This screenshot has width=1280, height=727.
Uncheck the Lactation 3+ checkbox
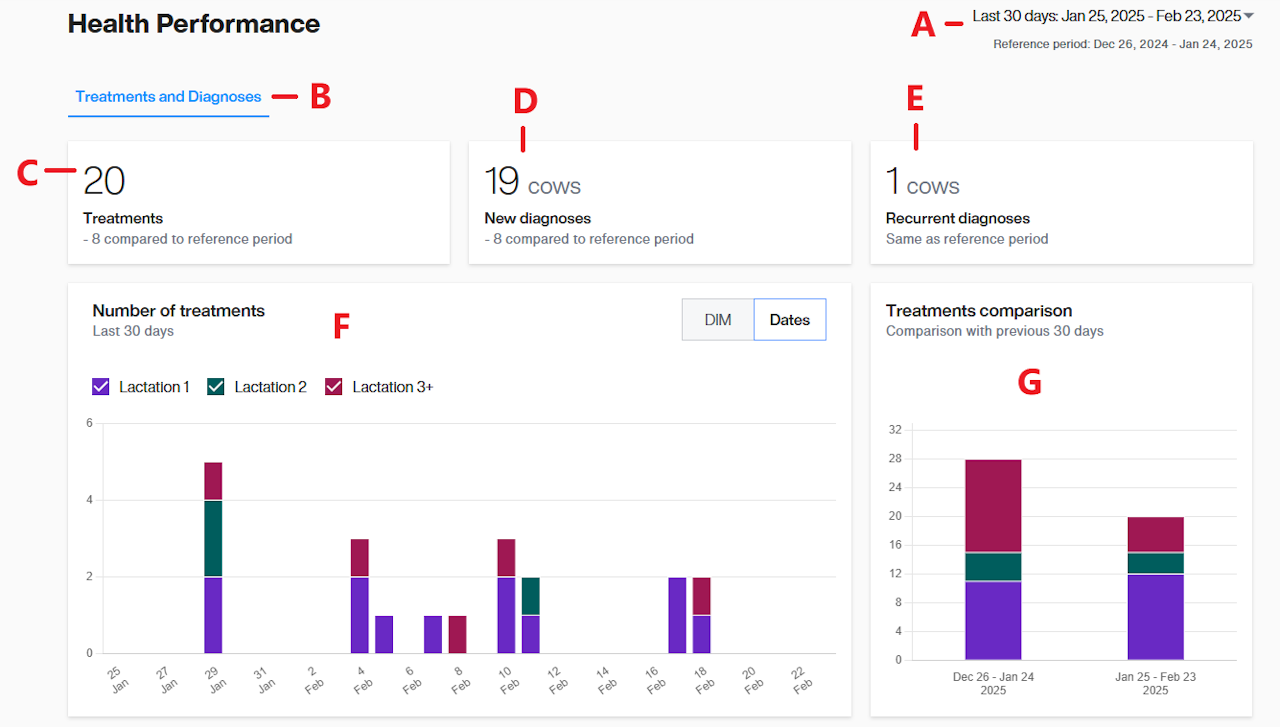coord(334,387)
